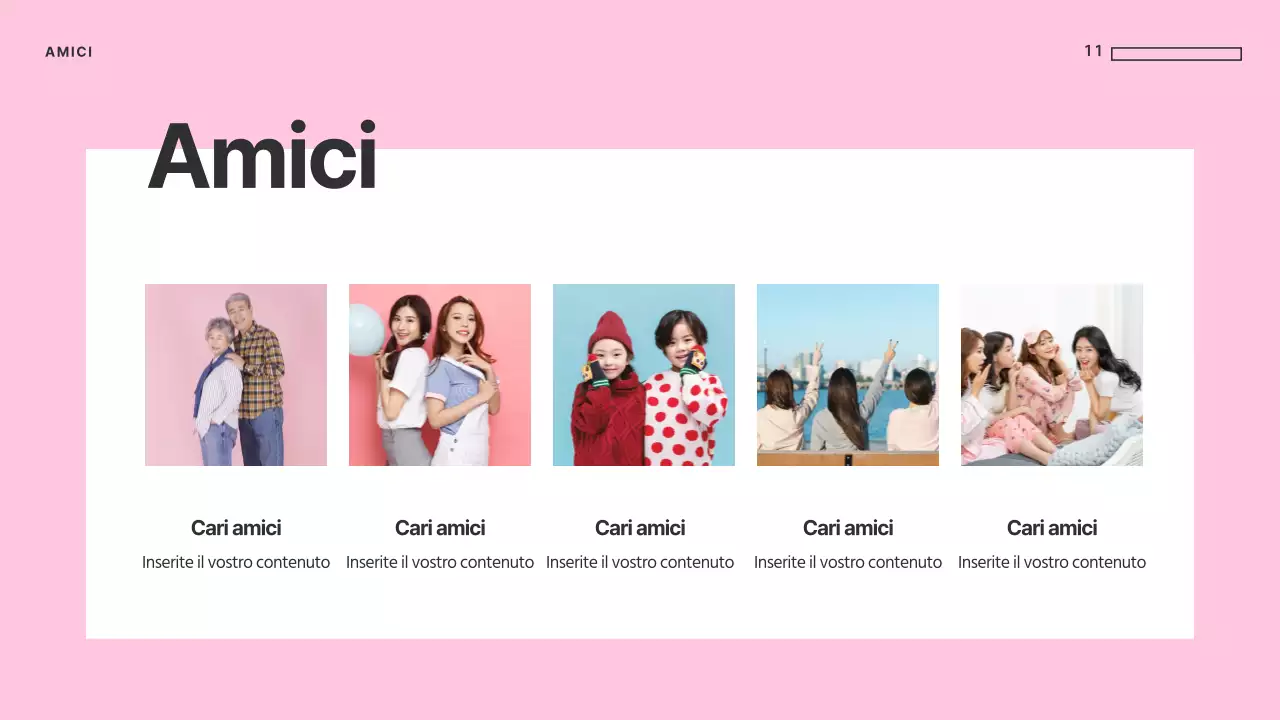Click Cari amici caption under balloon photo
The image size is (1280, 720).
(440, 528)
